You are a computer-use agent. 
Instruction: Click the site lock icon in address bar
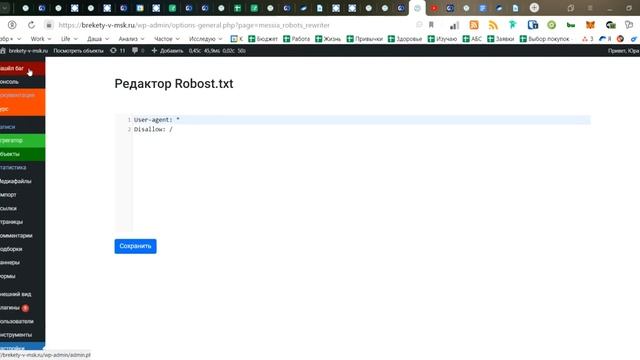tap(49, 25)
